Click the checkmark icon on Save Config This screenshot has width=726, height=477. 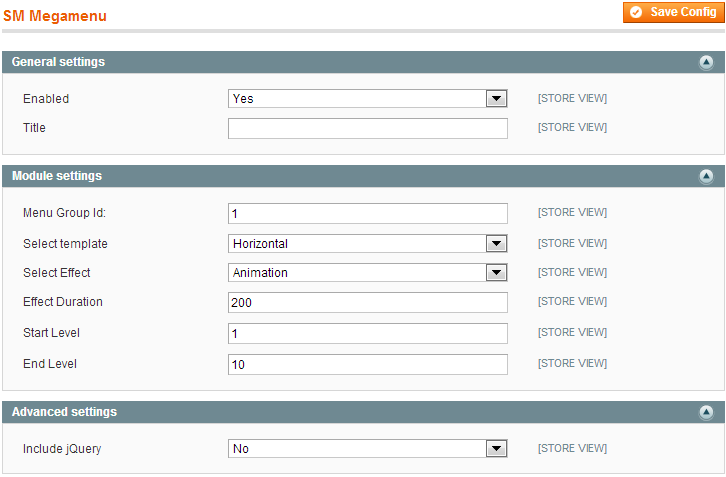pos(636,12)
